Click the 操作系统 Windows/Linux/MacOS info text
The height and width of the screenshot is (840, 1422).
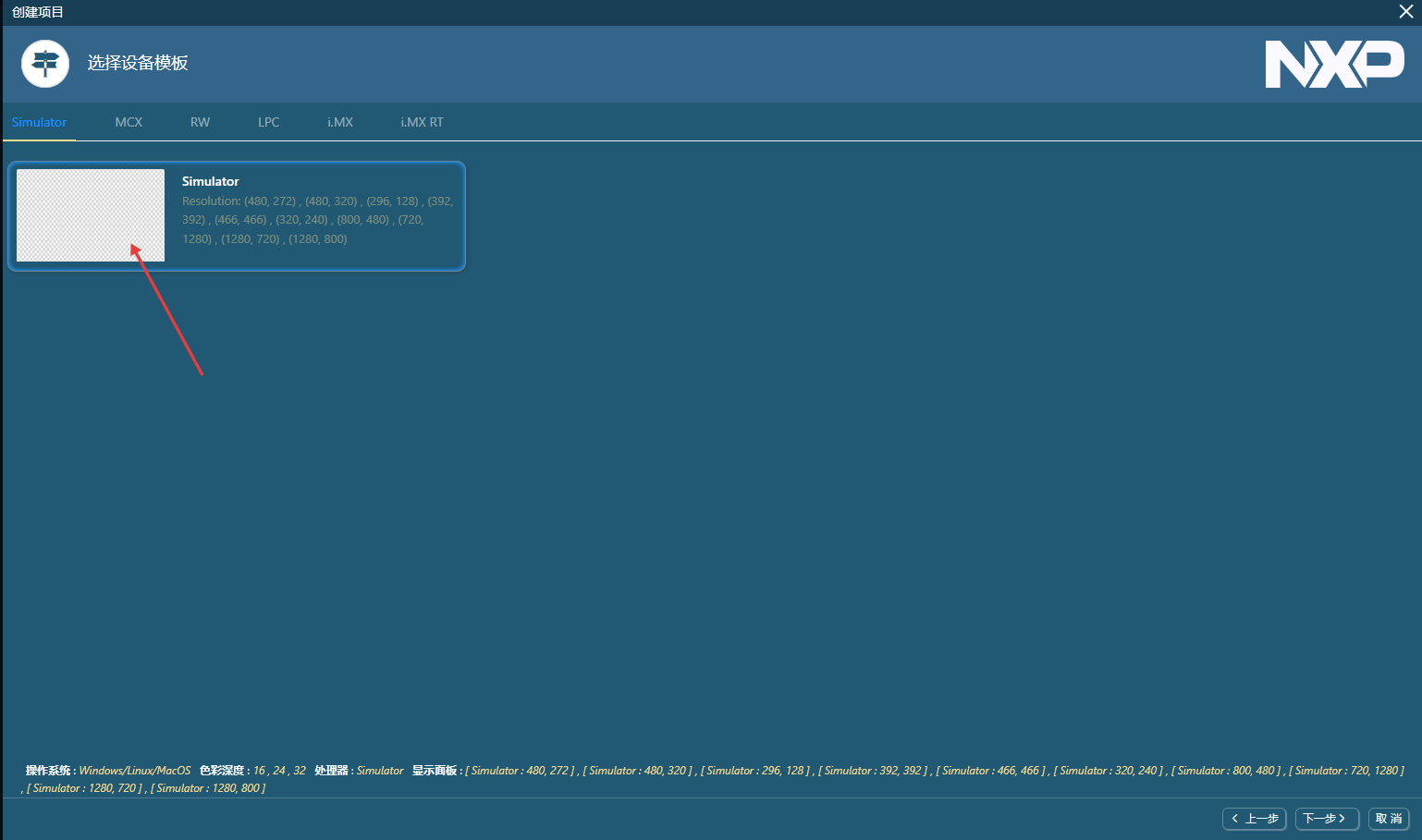click(108, 771)
